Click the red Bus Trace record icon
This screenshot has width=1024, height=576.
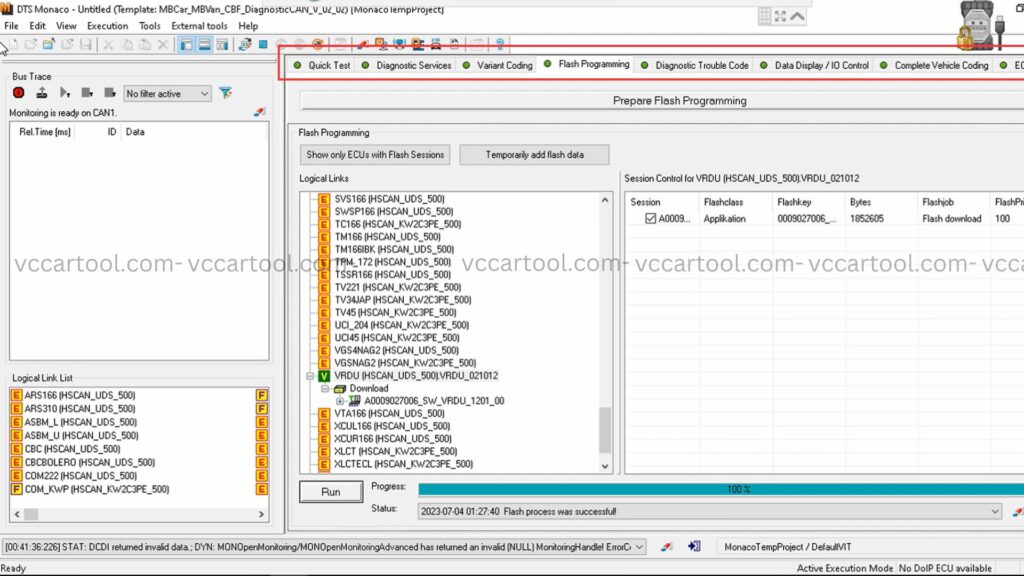click(19, 93)
